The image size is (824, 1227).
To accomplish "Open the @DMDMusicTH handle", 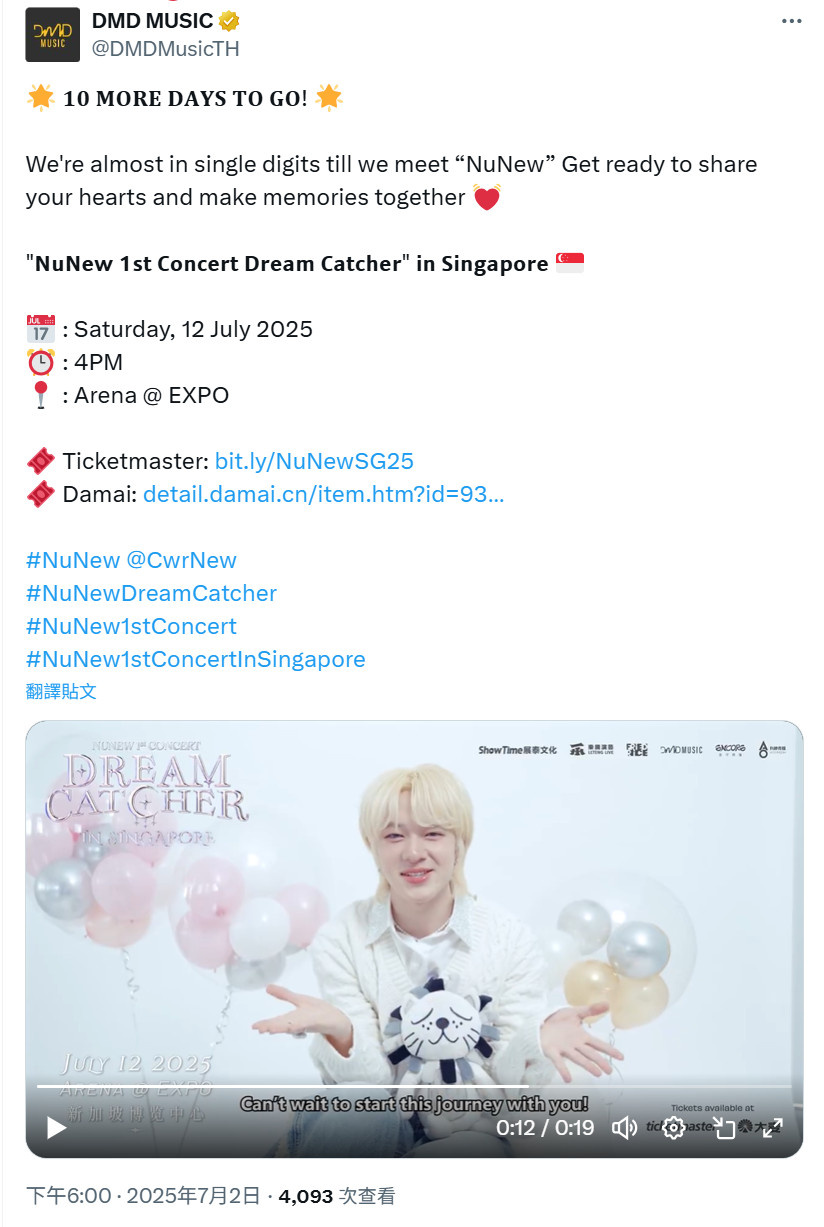I will (x=166, y=48).
